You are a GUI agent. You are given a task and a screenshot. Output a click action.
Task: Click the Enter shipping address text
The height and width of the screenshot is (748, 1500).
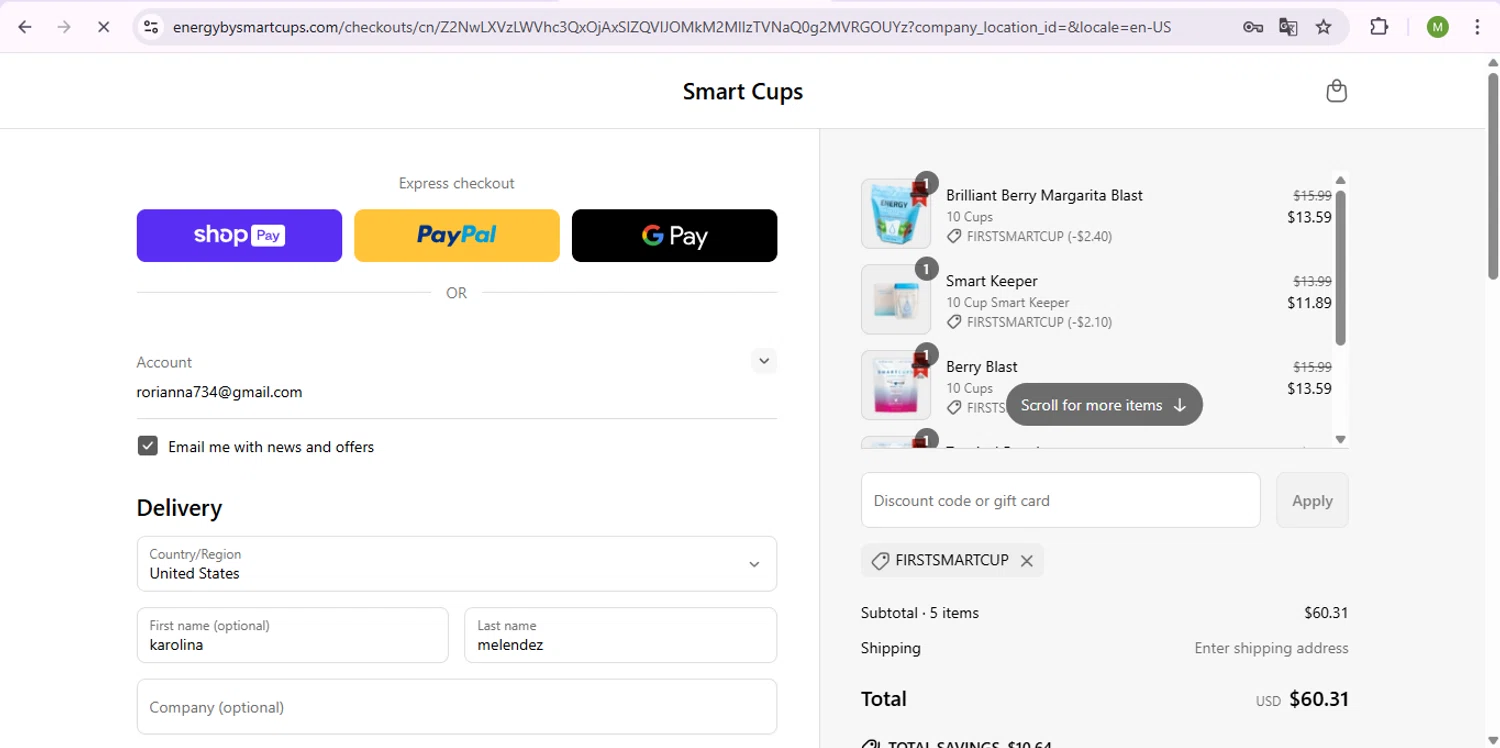coord(1271,648)
